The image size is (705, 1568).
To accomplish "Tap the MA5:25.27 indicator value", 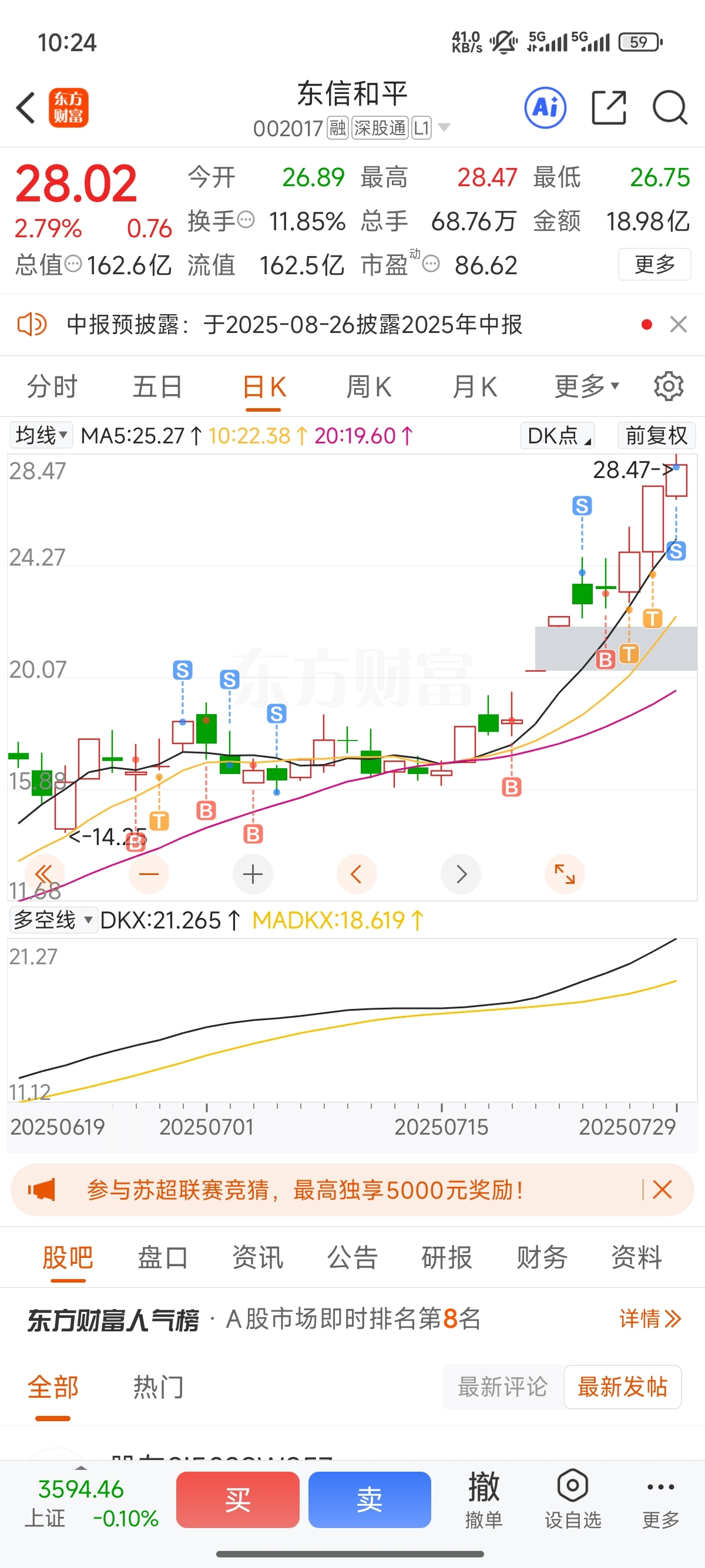I will coord(141,436).
